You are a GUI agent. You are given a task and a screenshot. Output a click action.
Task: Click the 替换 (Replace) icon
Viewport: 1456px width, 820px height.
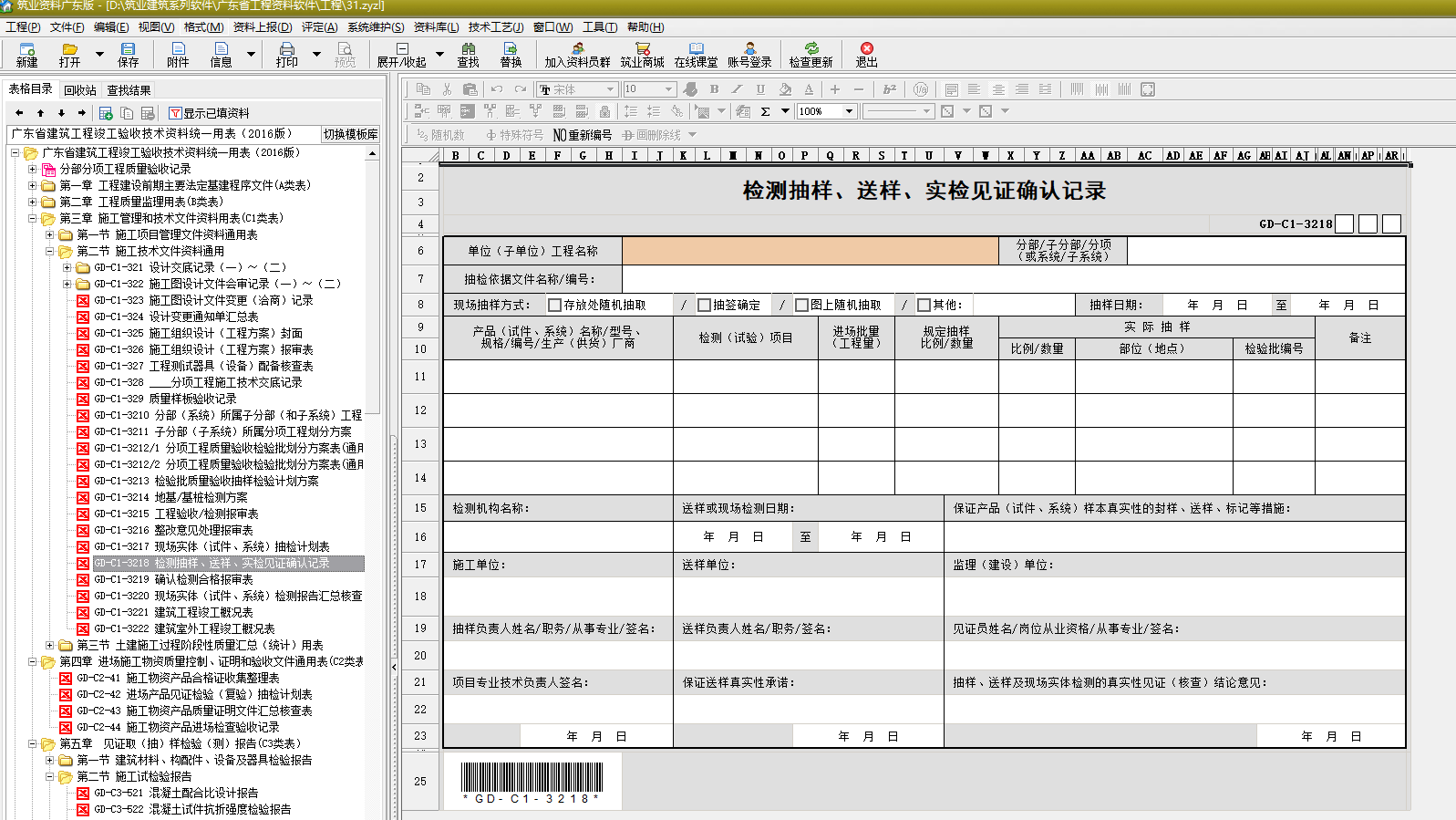[x=511, y=55]
